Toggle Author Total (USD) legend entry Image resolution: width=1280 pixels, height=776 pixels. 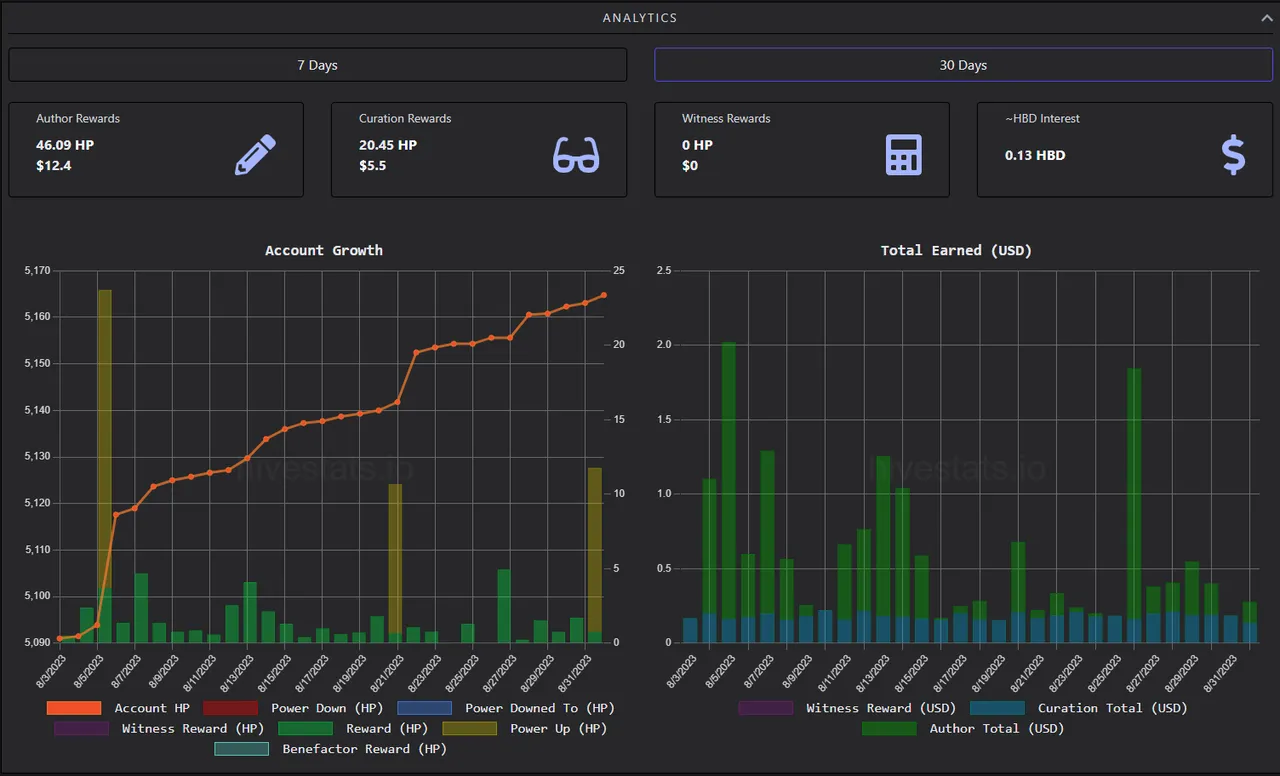tap(889, 728)
